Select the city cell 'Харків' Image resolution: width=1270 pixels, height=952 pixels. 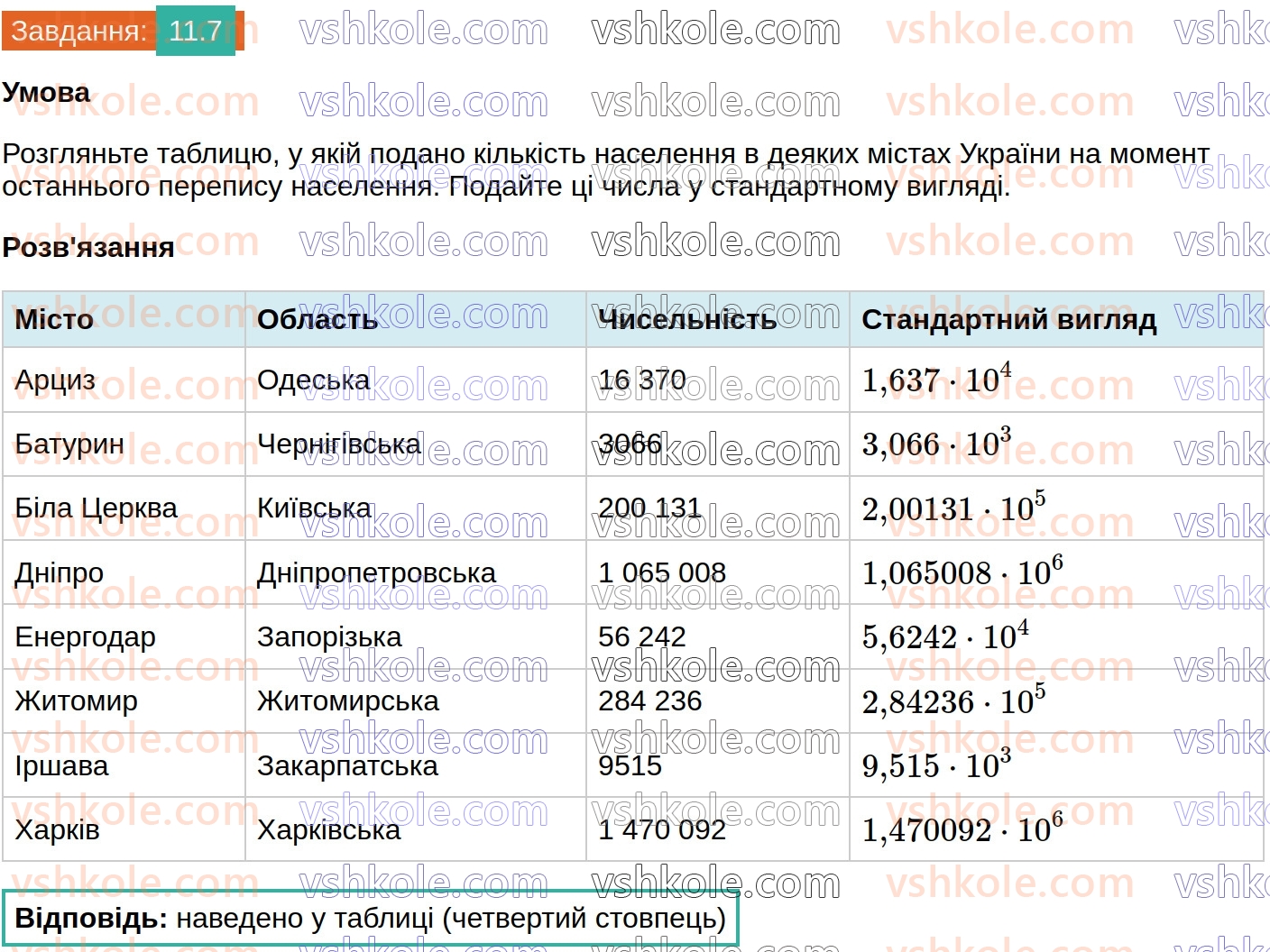click(x=57, y=830)
